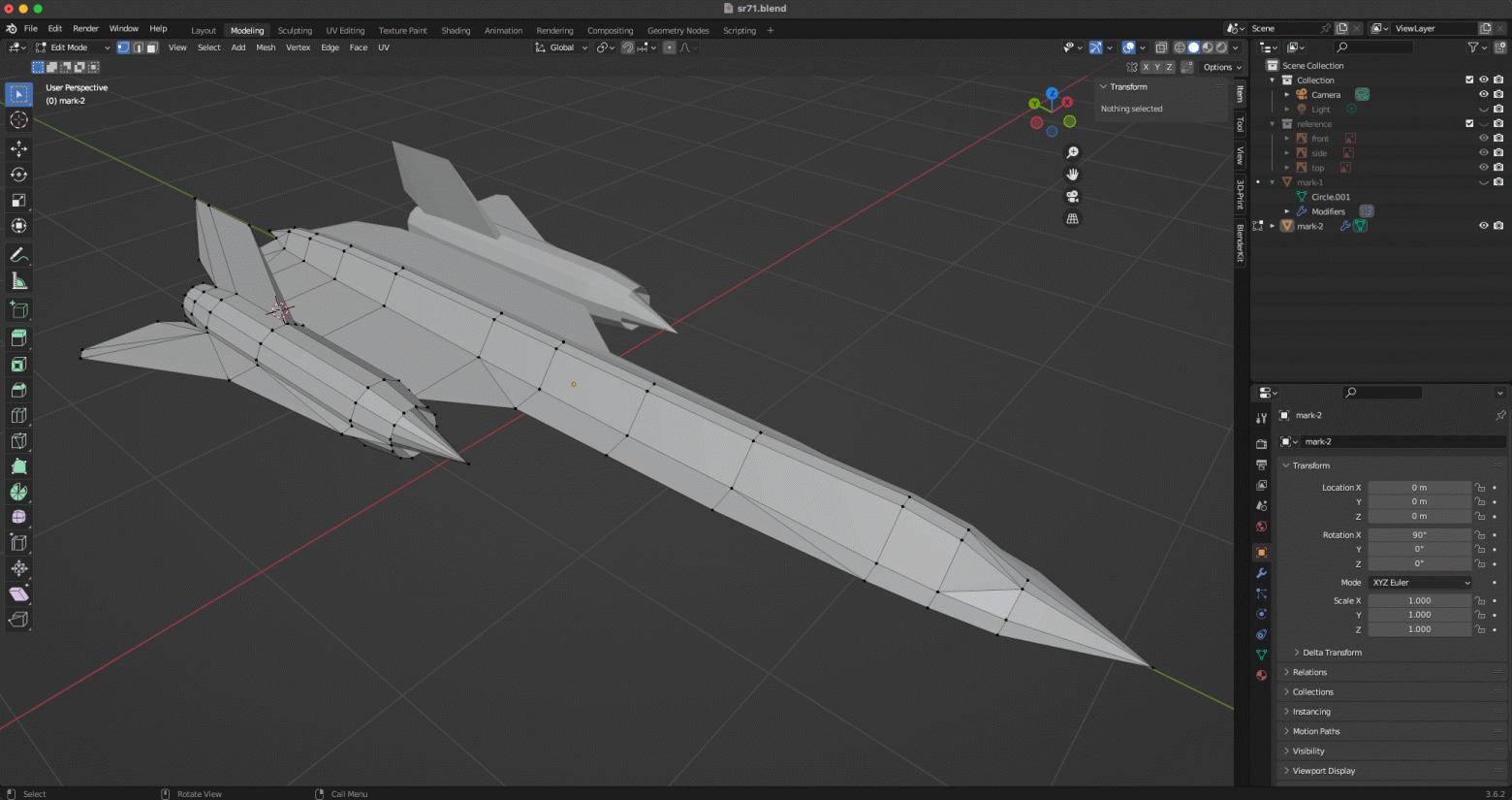Collapse the Collection tree item
The image size is (1512, 800).
tap(1272, 80)
